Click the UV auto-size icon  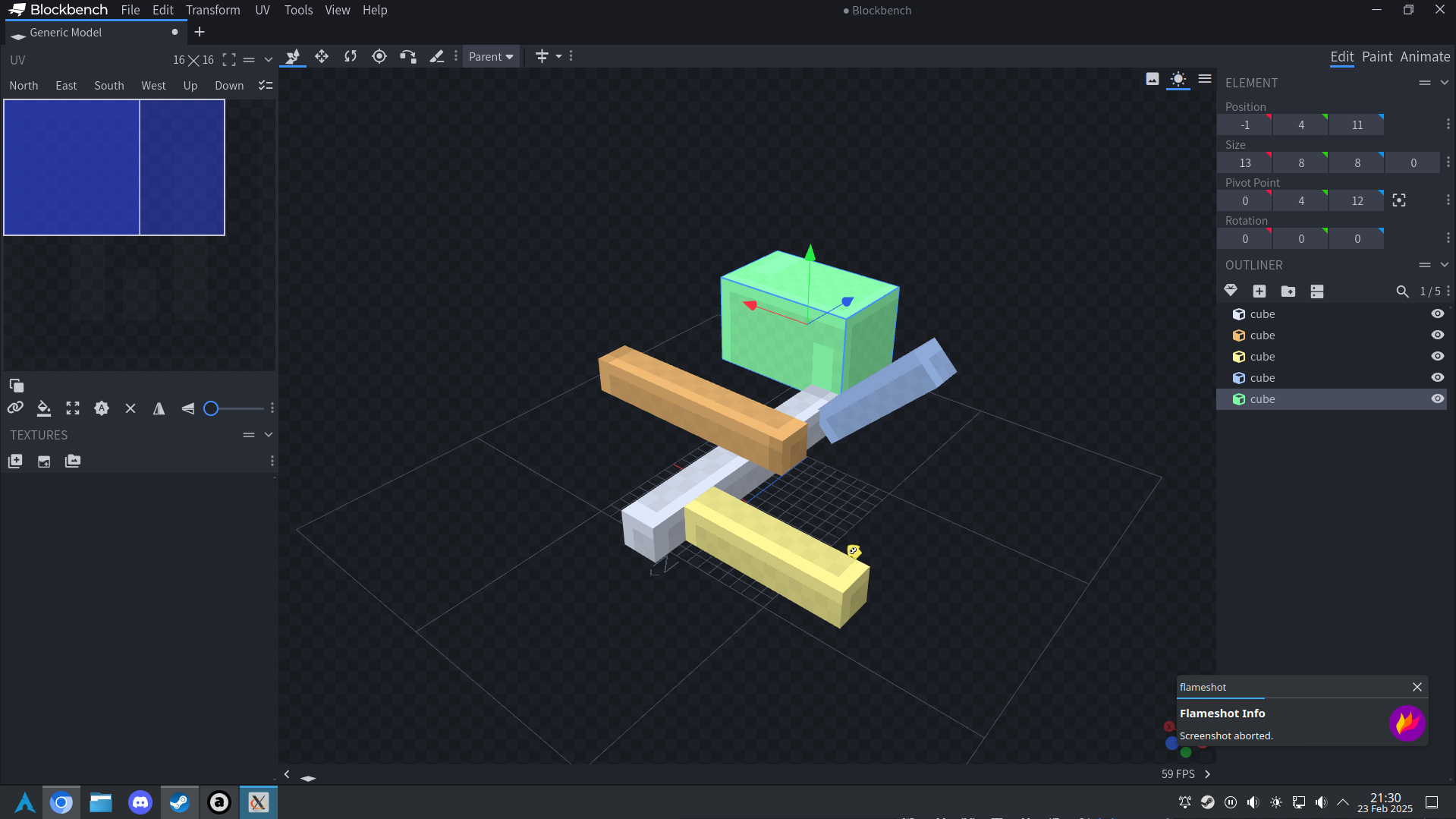[x=102, y=408]
